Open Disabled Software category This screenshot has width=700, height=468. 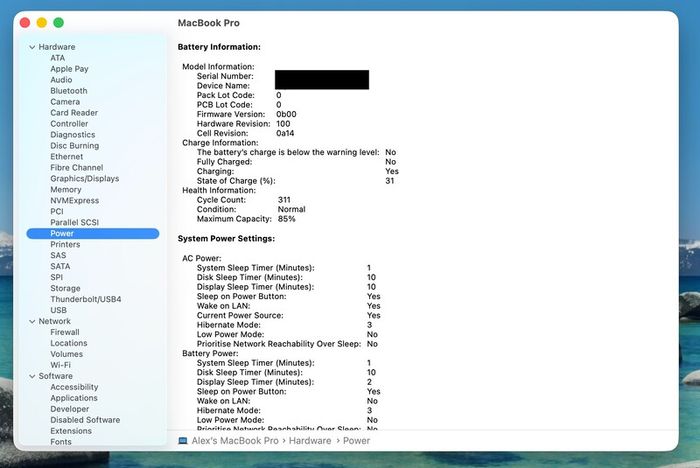point(85,420)
